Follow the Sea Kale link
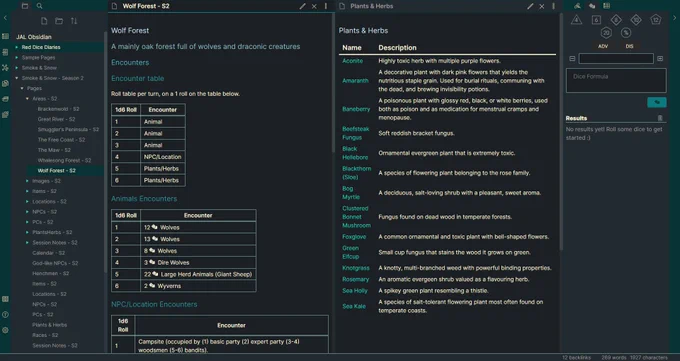This screenshot has height=361, width=680. click(354, 306)
